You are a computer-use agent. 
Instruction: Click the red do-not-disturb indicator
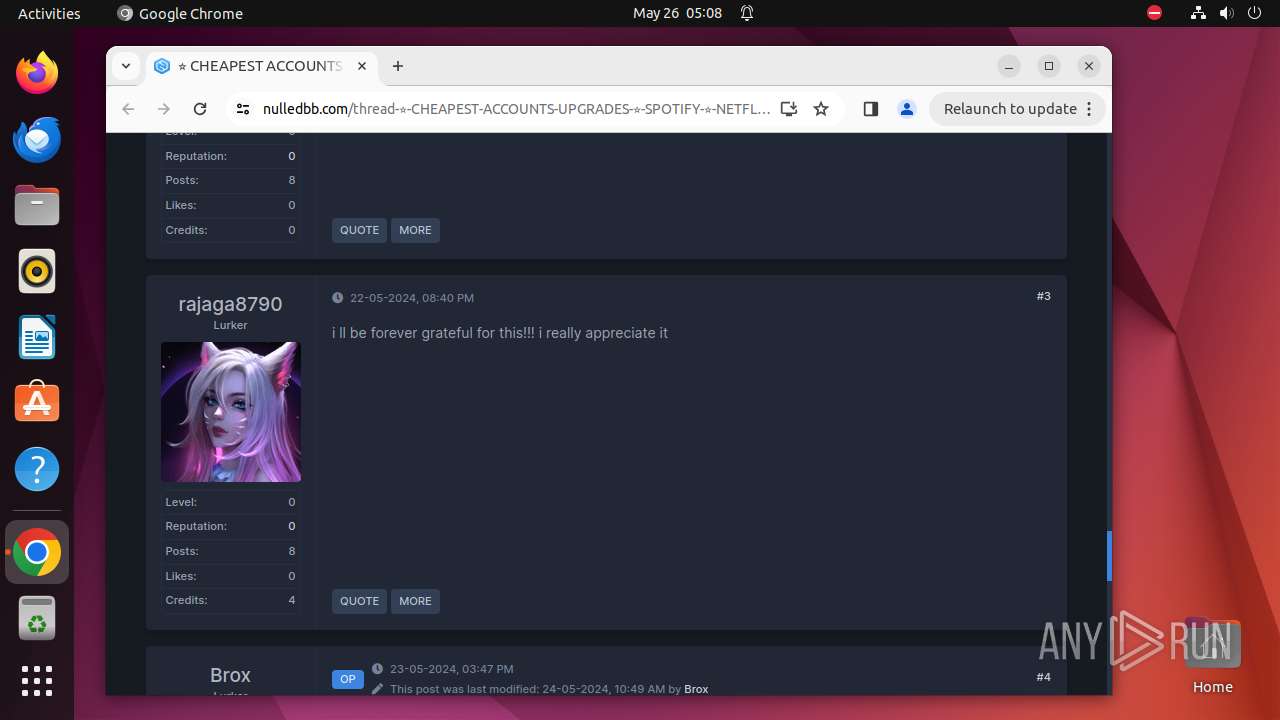(x=1155, y=13)
